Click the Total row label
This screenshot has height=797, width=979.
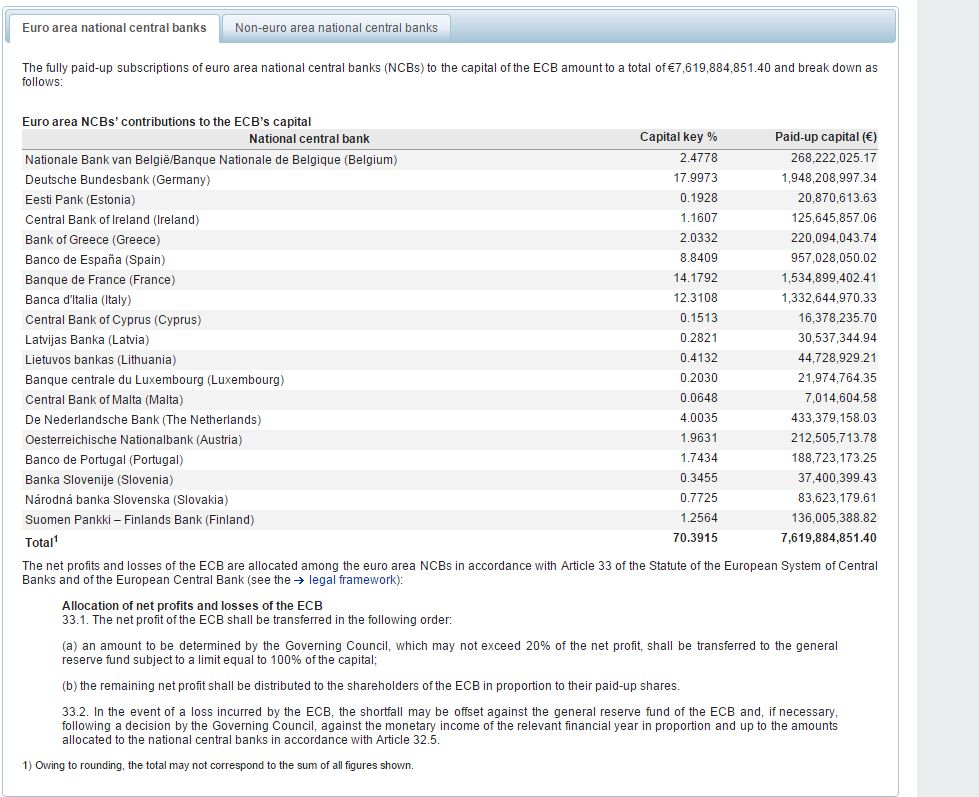click(41, 542)
